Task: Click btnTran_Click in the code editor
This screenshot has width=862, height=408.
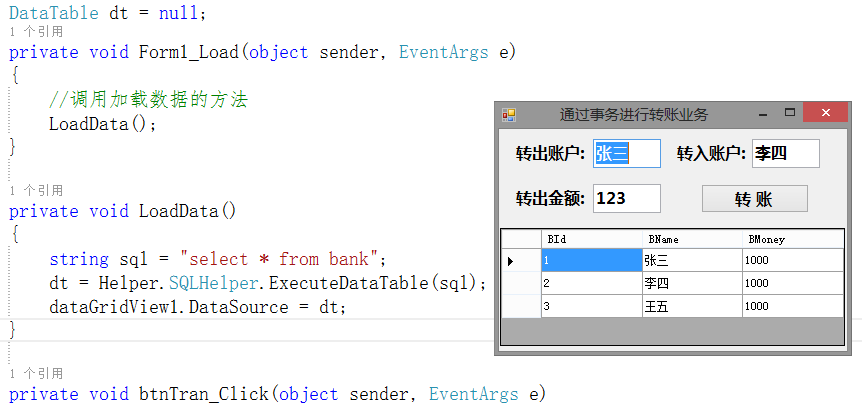Action: coord(203,394)
